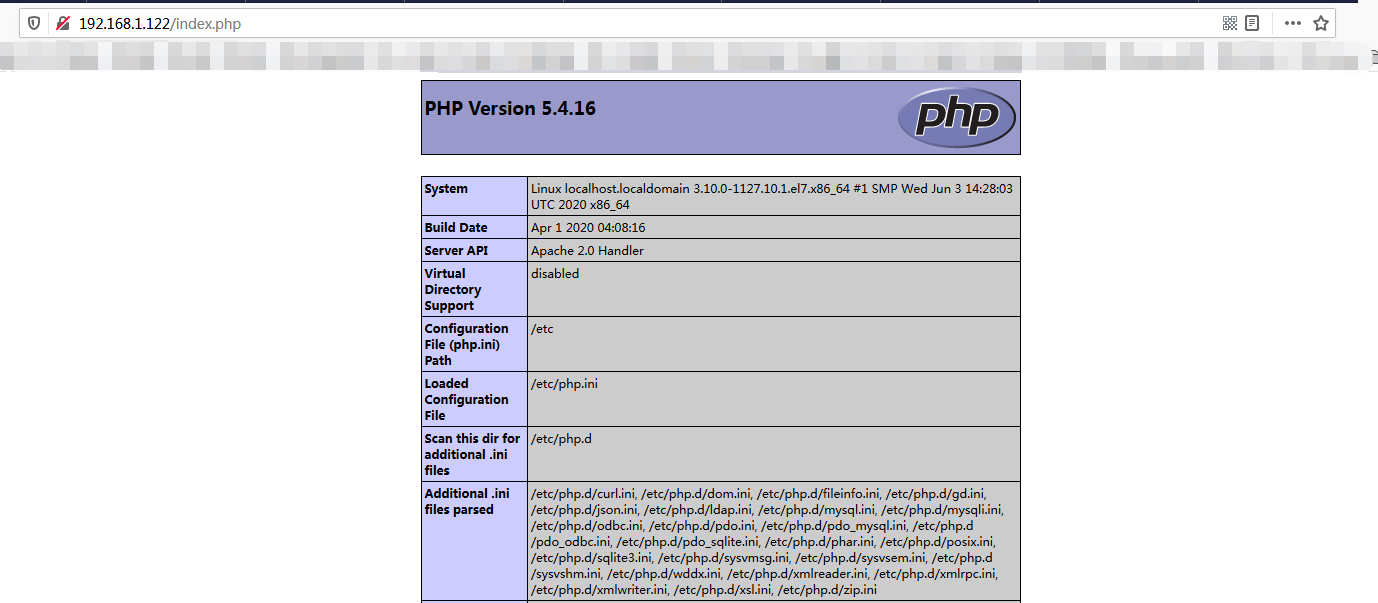Screen dimensions: 1378x603
Task: Click the Apache 2.0 Handler value
Action: click(587, 251)
